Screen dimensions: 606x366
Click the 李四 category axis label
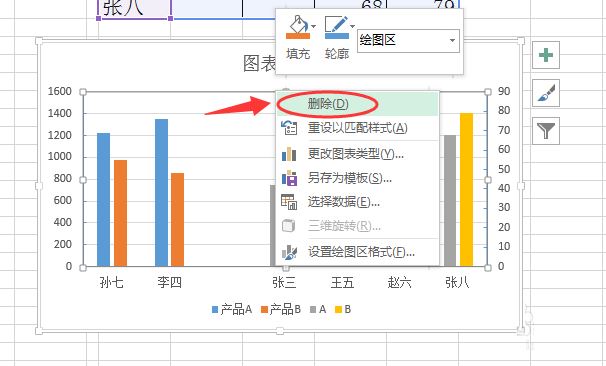[169, 283]
